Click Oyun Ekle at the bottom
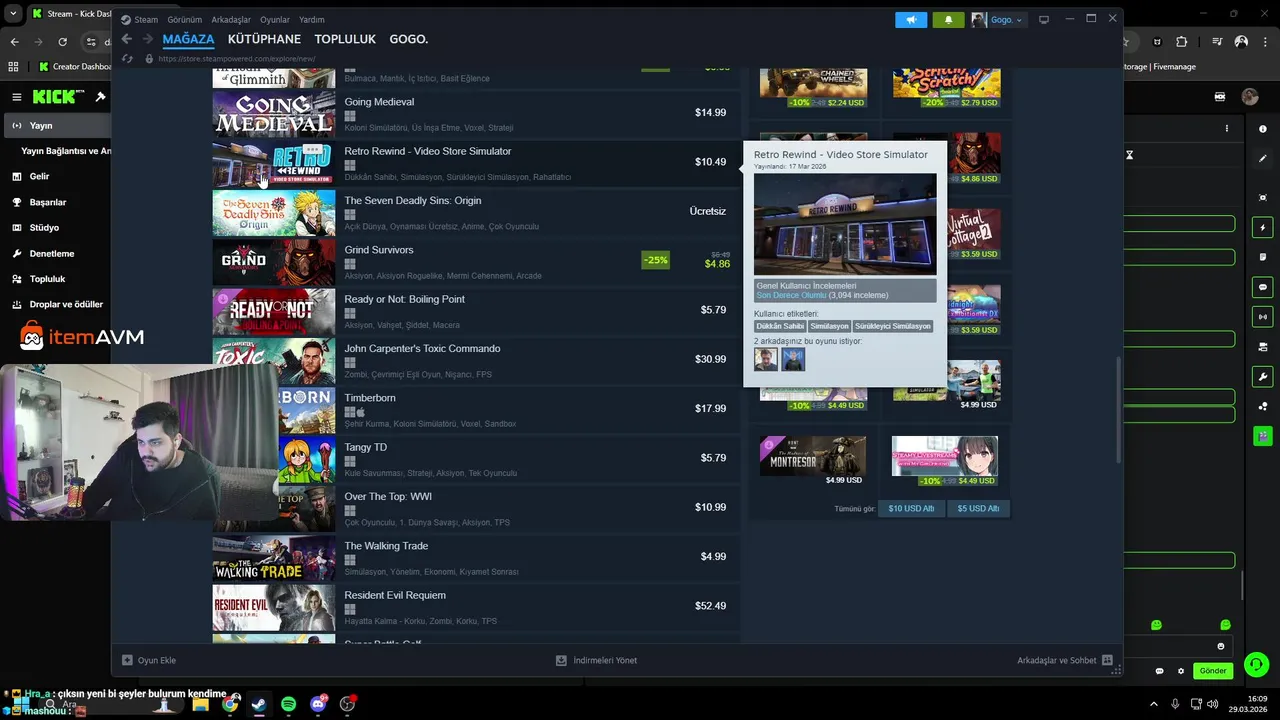 (149, 661)
